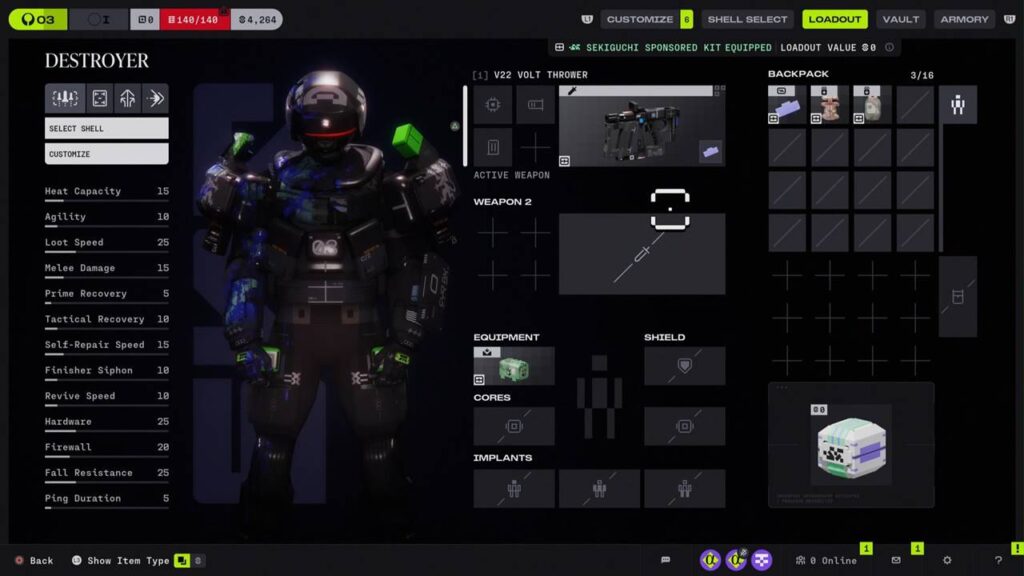Select the first shell ability icon under Destroyer

pos(63,98)
